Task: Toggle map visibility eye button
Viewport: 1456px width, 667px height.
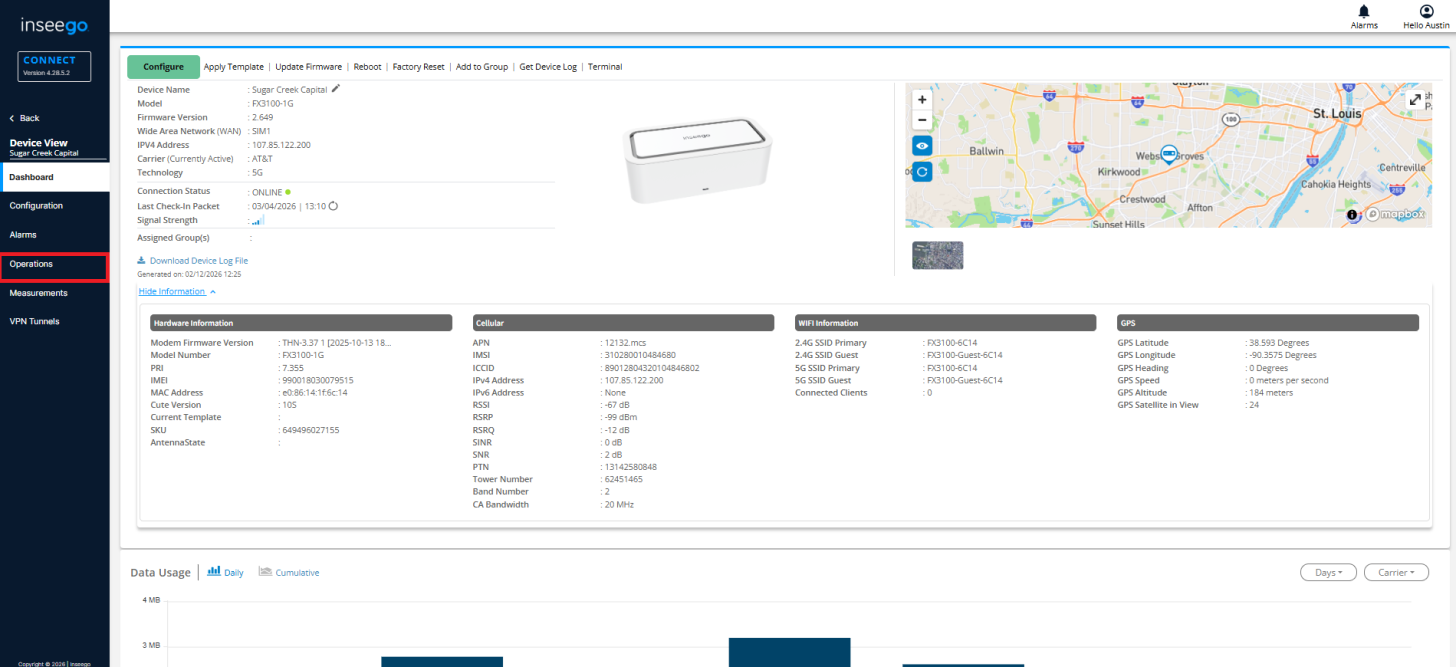Action: [922, 145]
